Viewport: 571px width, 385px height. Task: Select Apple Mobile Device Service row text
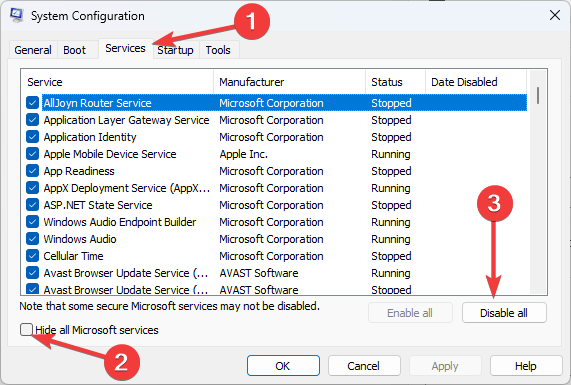pos(110,154)
